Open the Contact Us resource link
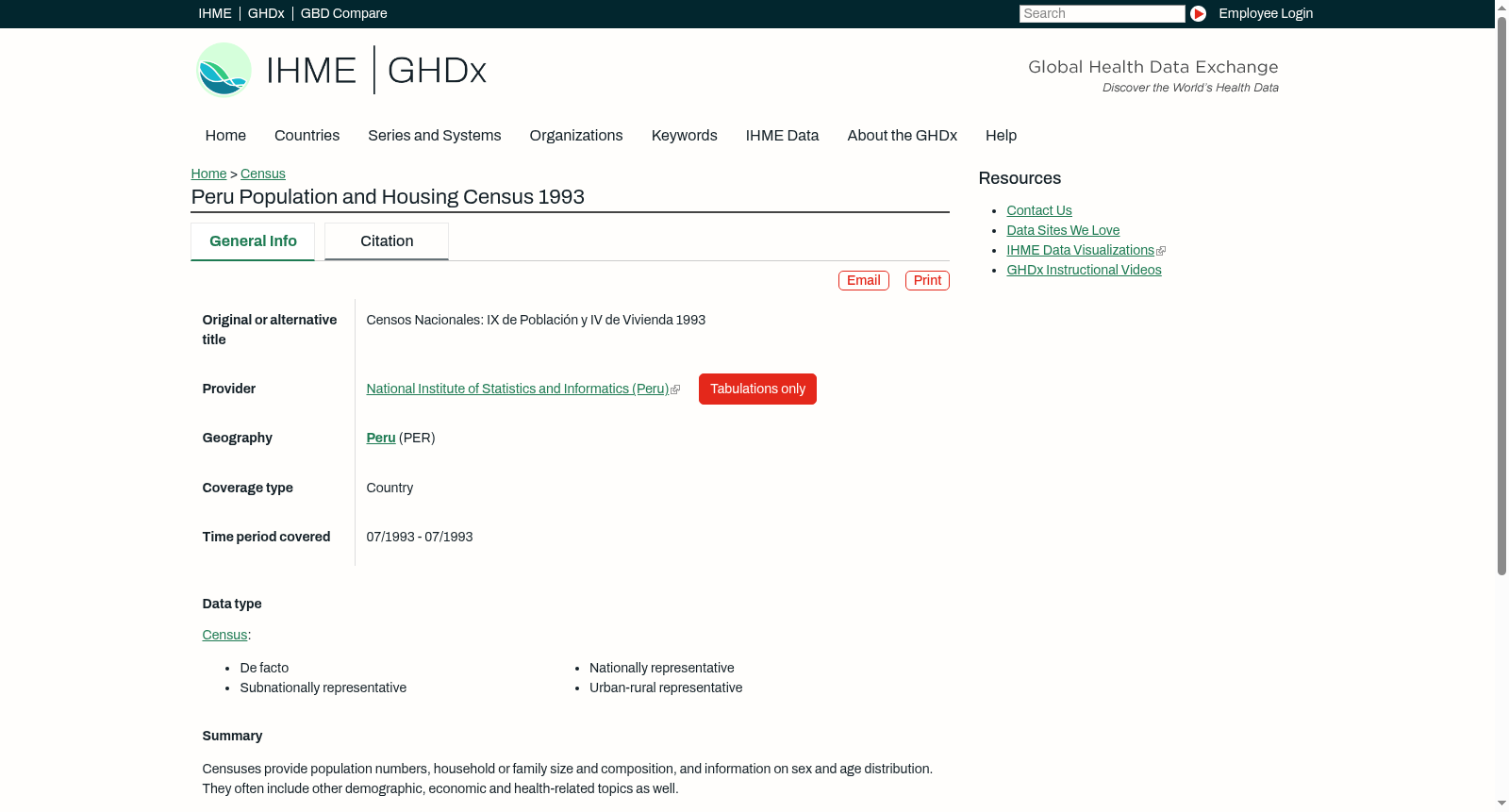The width and height of the screenshot is (1509, 812). click(1039, 210)
